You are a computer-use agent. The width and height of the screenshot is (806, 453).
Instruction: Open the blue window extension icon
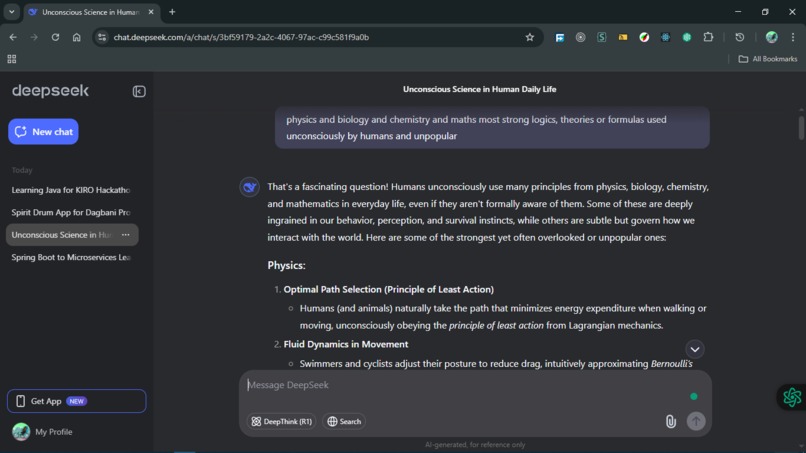tap(559, 37)
